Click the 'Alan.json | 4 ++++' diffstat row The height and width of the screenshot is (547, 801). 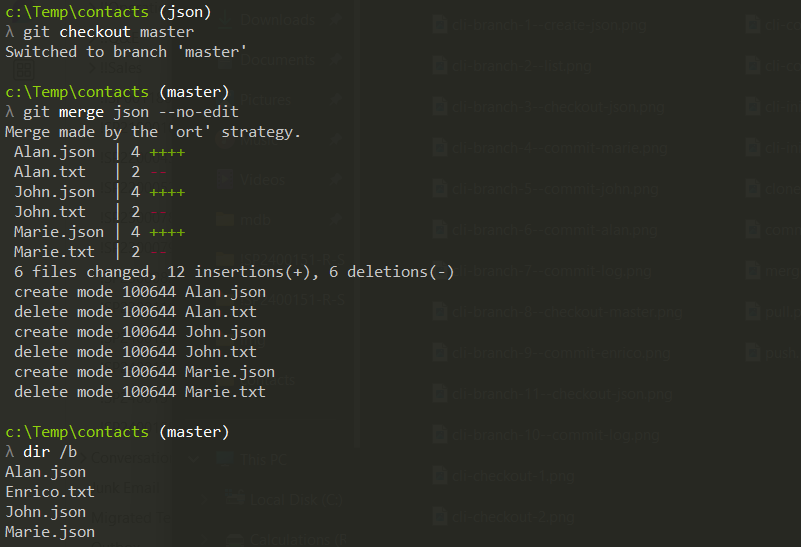click(x=100, y=152)
